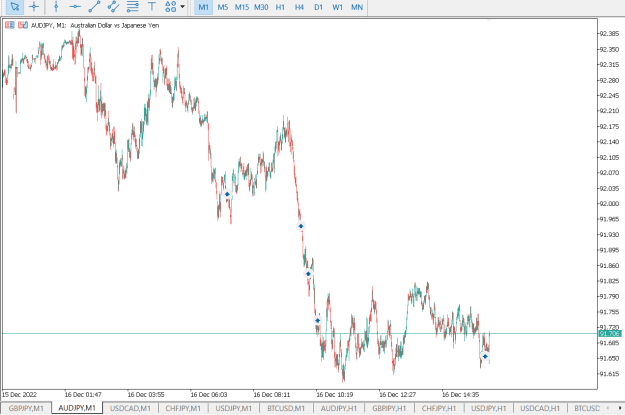Click the second chart icon beside AUDJPY title

coord(23,25)
